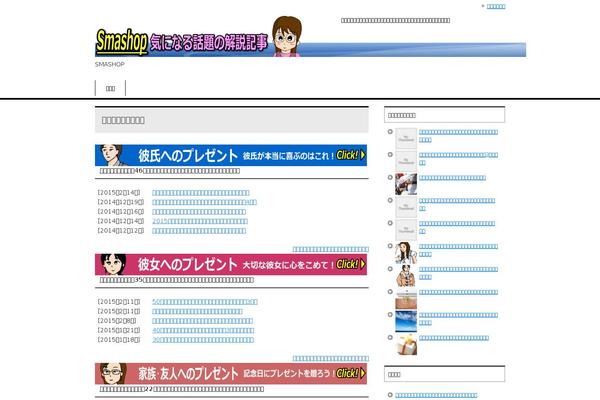Click the girlfriend face illustration on pink banner
The width and height of the screenshot is (600, 400).
coord(113,264)
